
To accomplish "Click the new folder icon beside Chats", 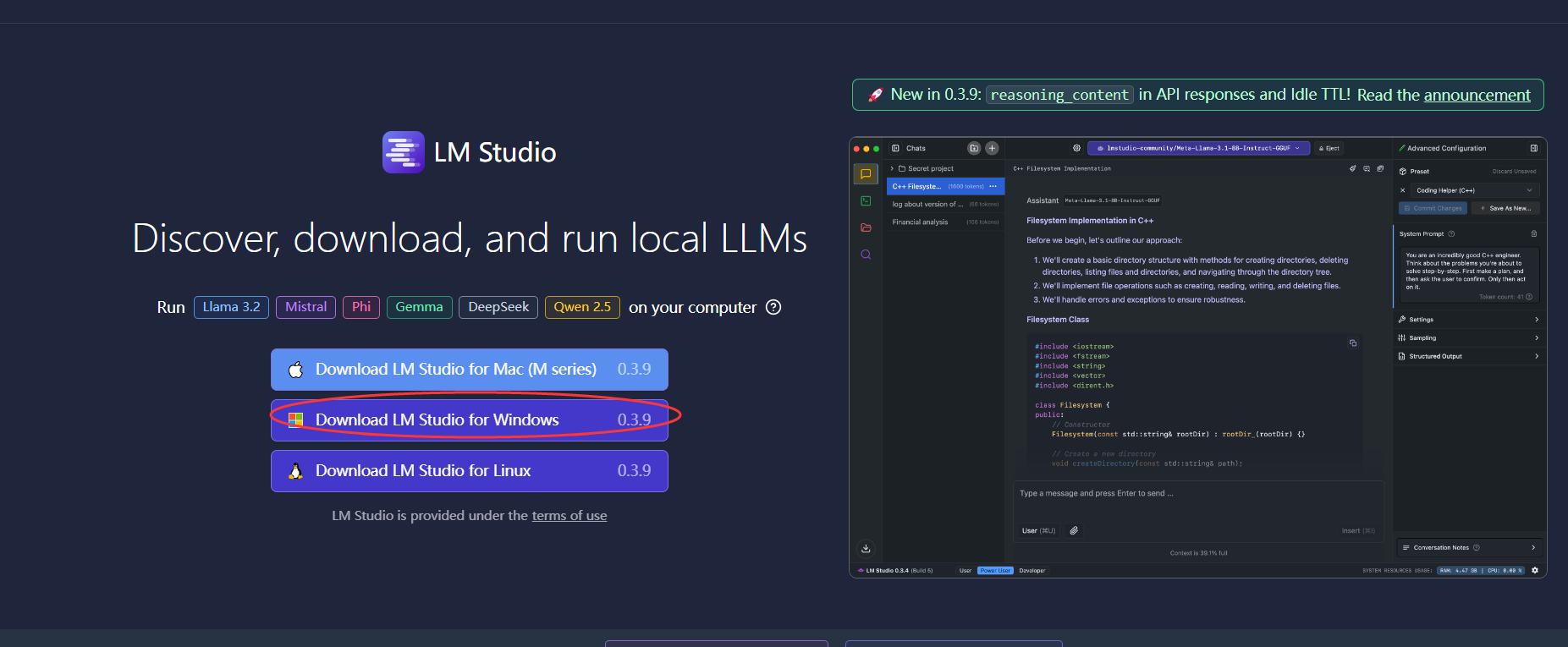I will (x=974, y=148).
